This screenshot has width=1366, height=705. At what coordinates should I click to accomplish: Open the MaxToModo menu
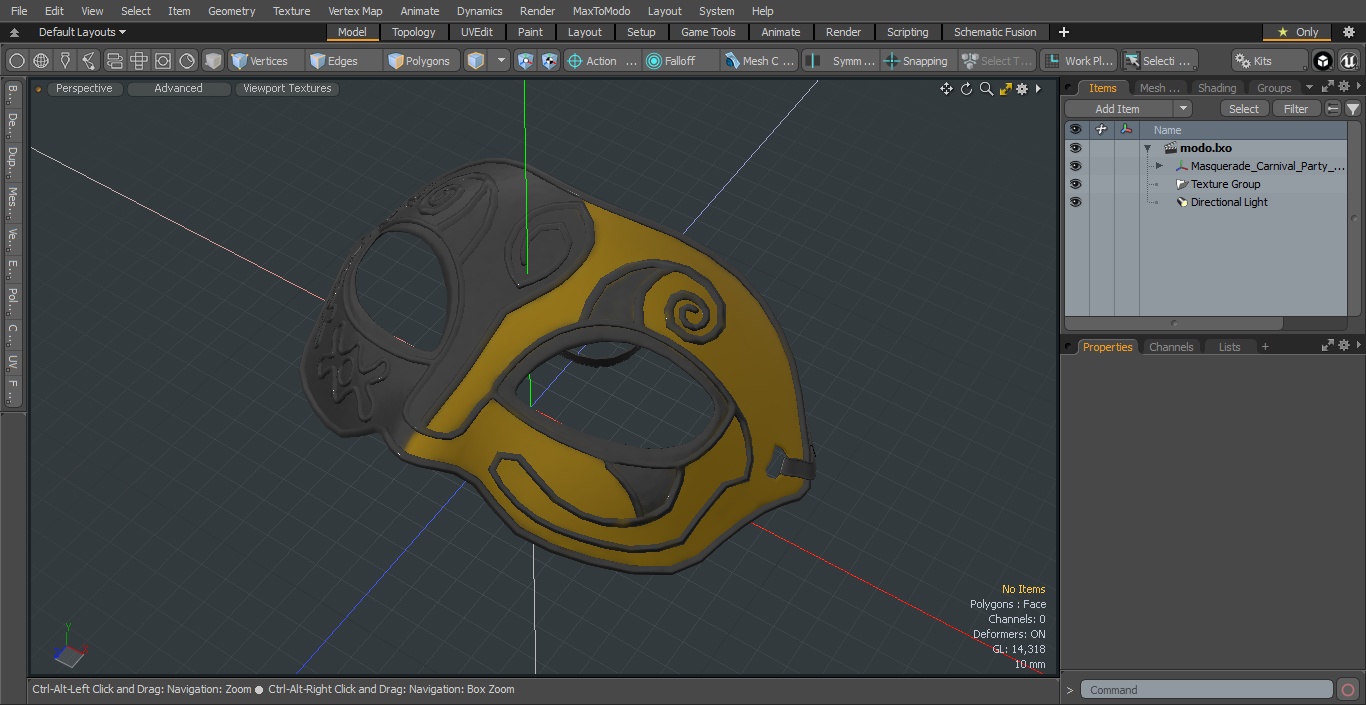(601, 11)
